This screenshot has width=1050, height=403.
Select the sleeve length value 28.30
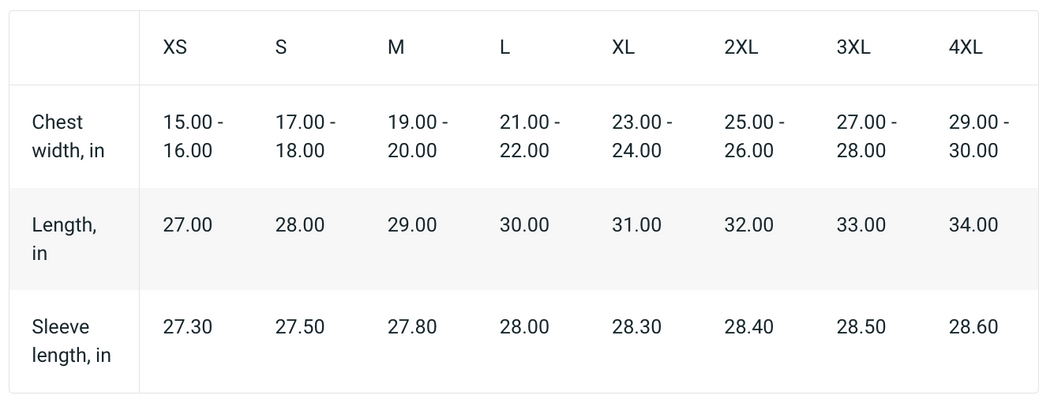point(637,327)
